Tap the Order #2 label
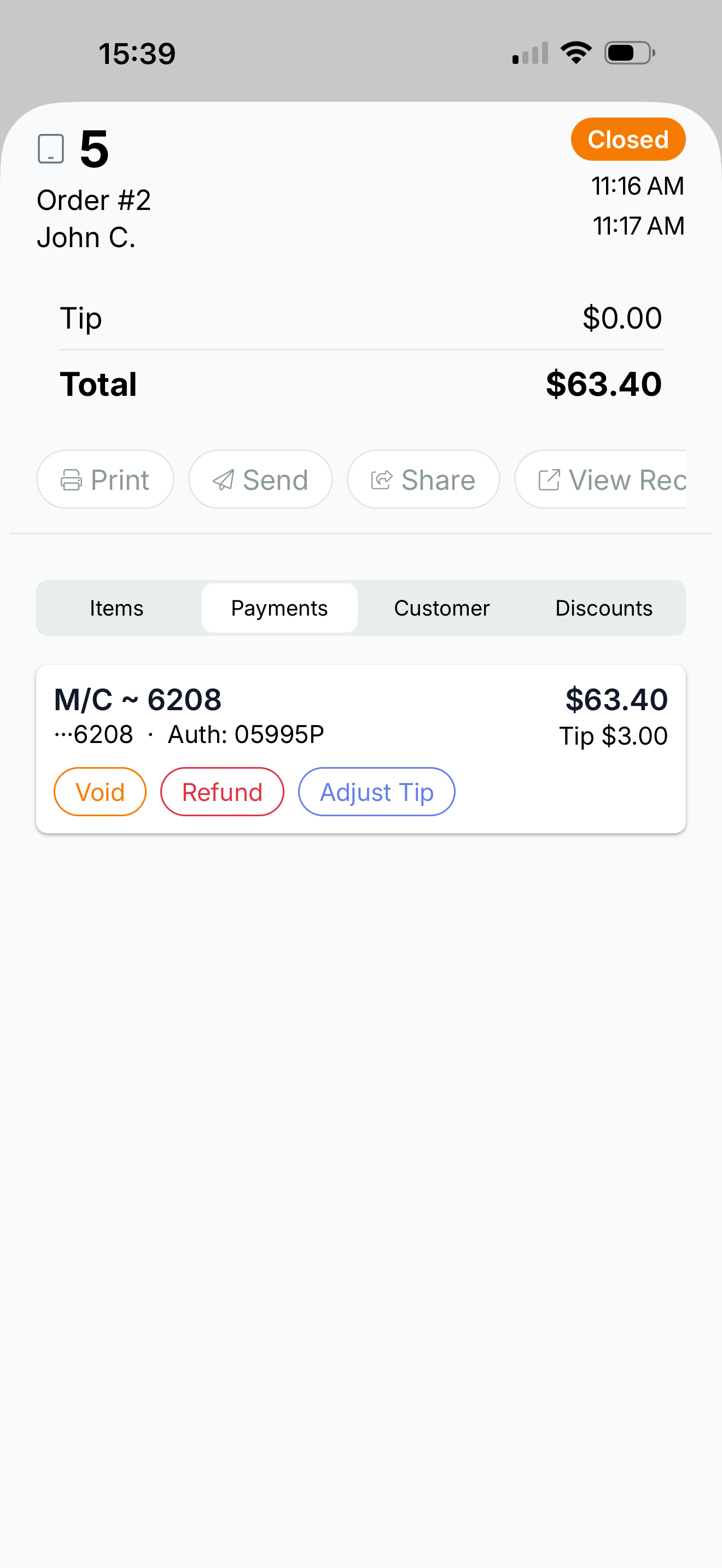Viewport: 722px width, 1568px height. (94, 200)
